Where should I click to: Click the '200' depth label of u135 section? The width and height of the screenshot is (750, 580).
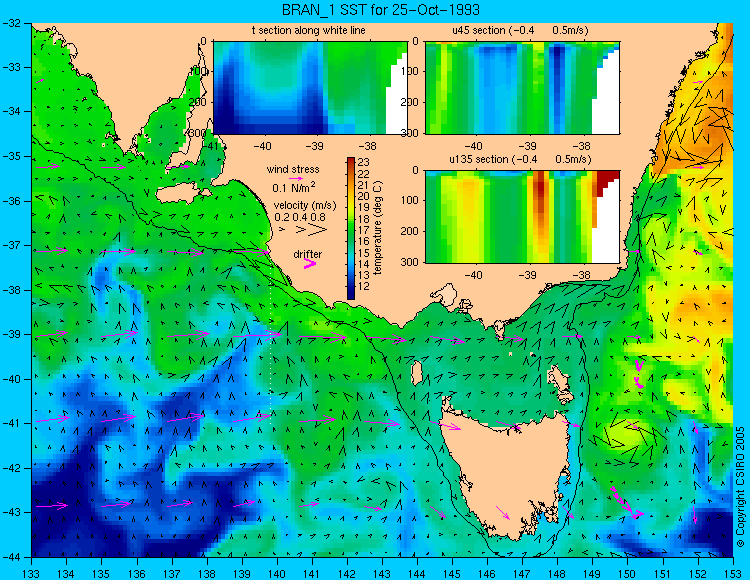pos(411,231)
